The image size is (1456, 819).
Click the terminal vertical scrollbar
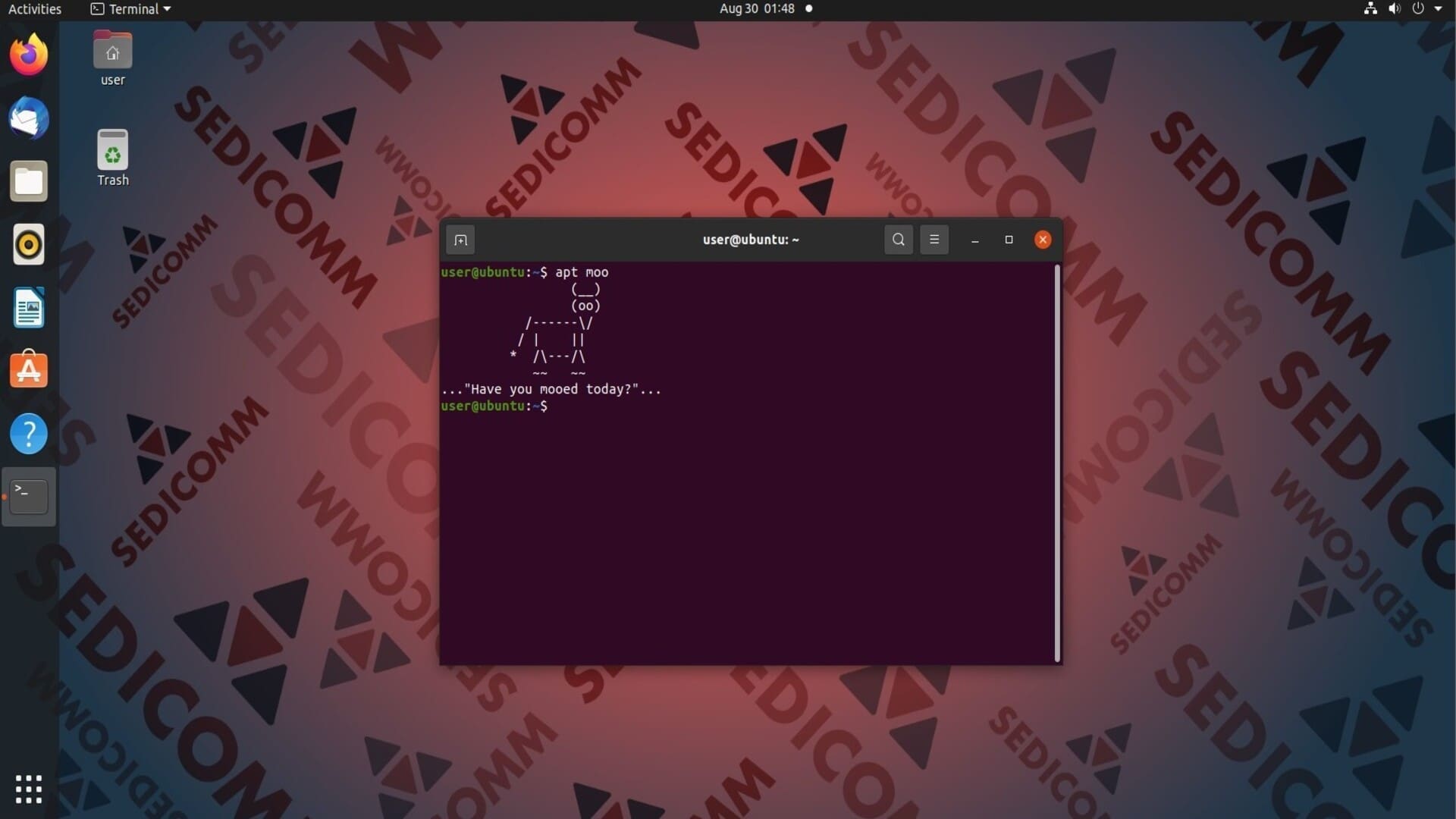point(1057,463)
